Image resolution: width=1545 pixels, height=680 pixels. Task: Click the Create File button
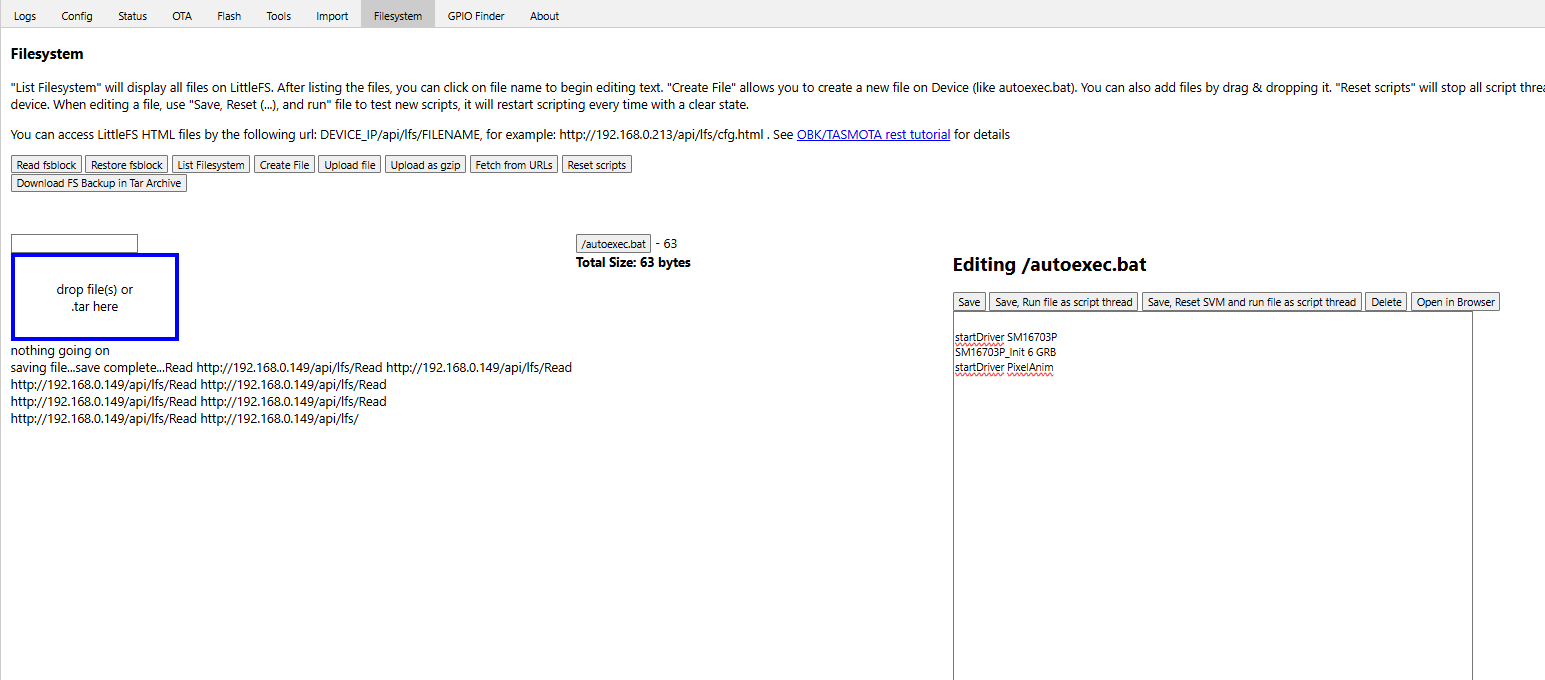coord(285,165)
